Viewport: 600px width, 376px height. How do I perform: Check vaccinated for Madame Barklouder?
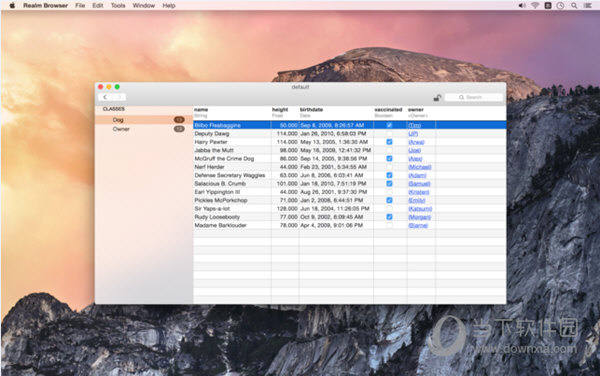click(389, 225)
